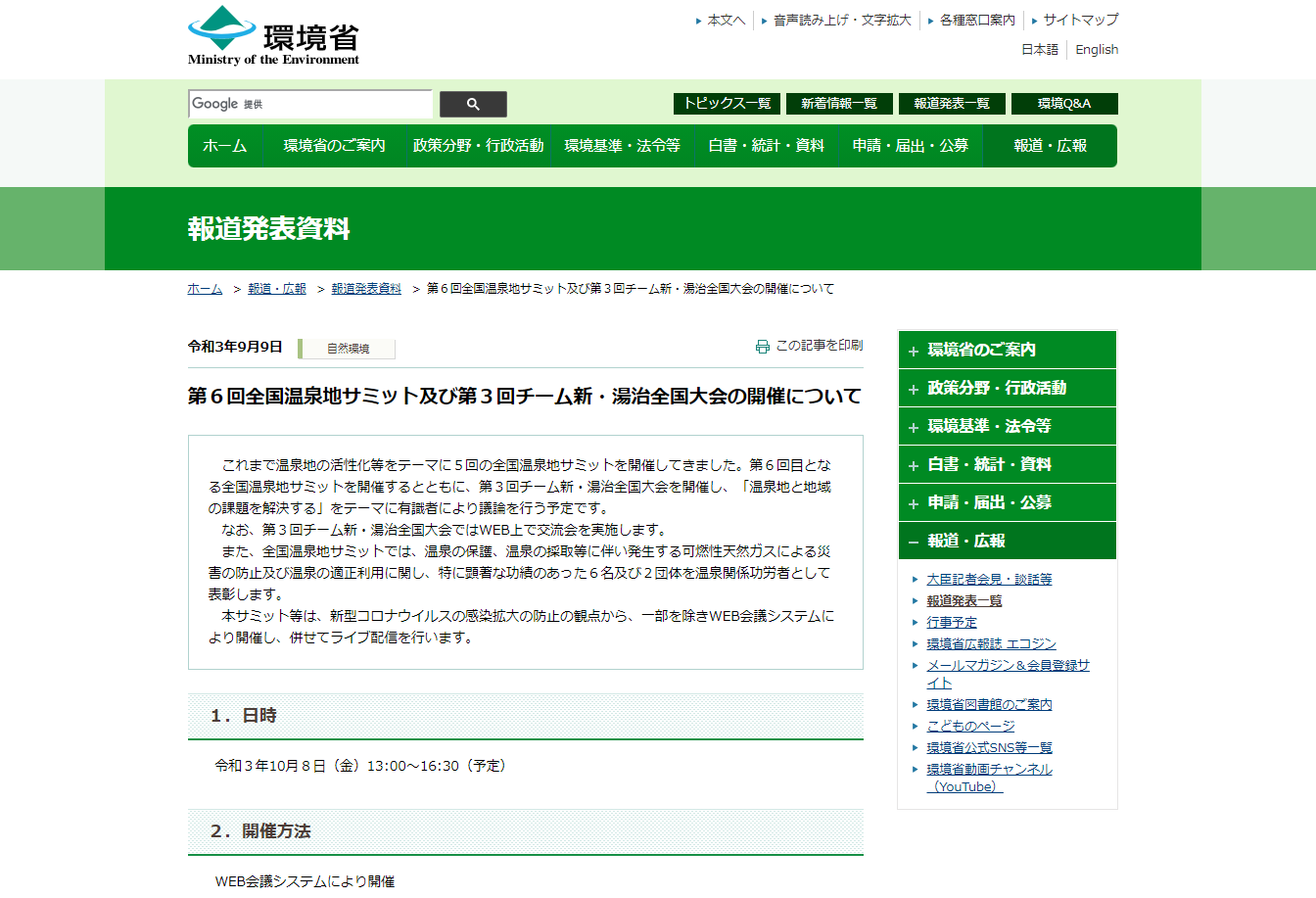
Task: Expand the 環境基準・法令等 sidebar section
Action: coord(1007,426)
